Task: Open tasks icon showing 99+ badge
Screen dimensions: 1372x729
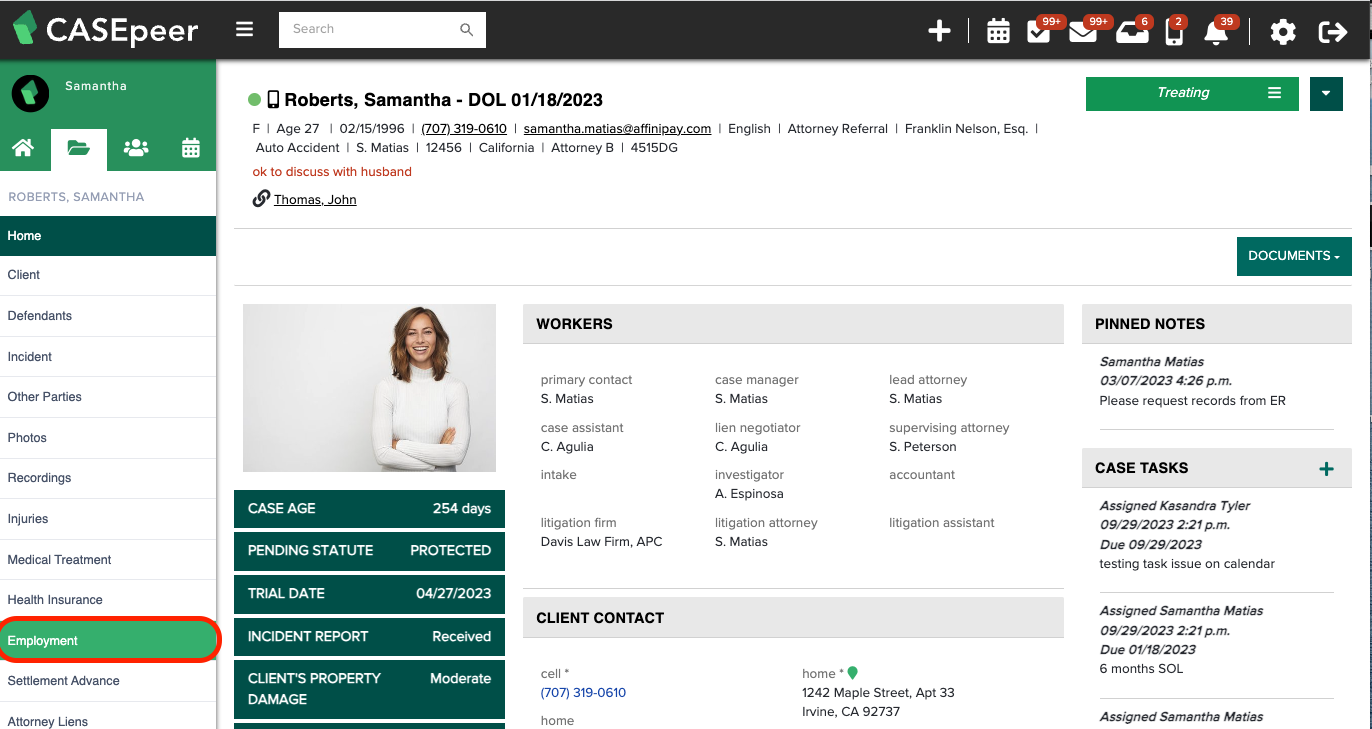Action: pos(1038,30)
